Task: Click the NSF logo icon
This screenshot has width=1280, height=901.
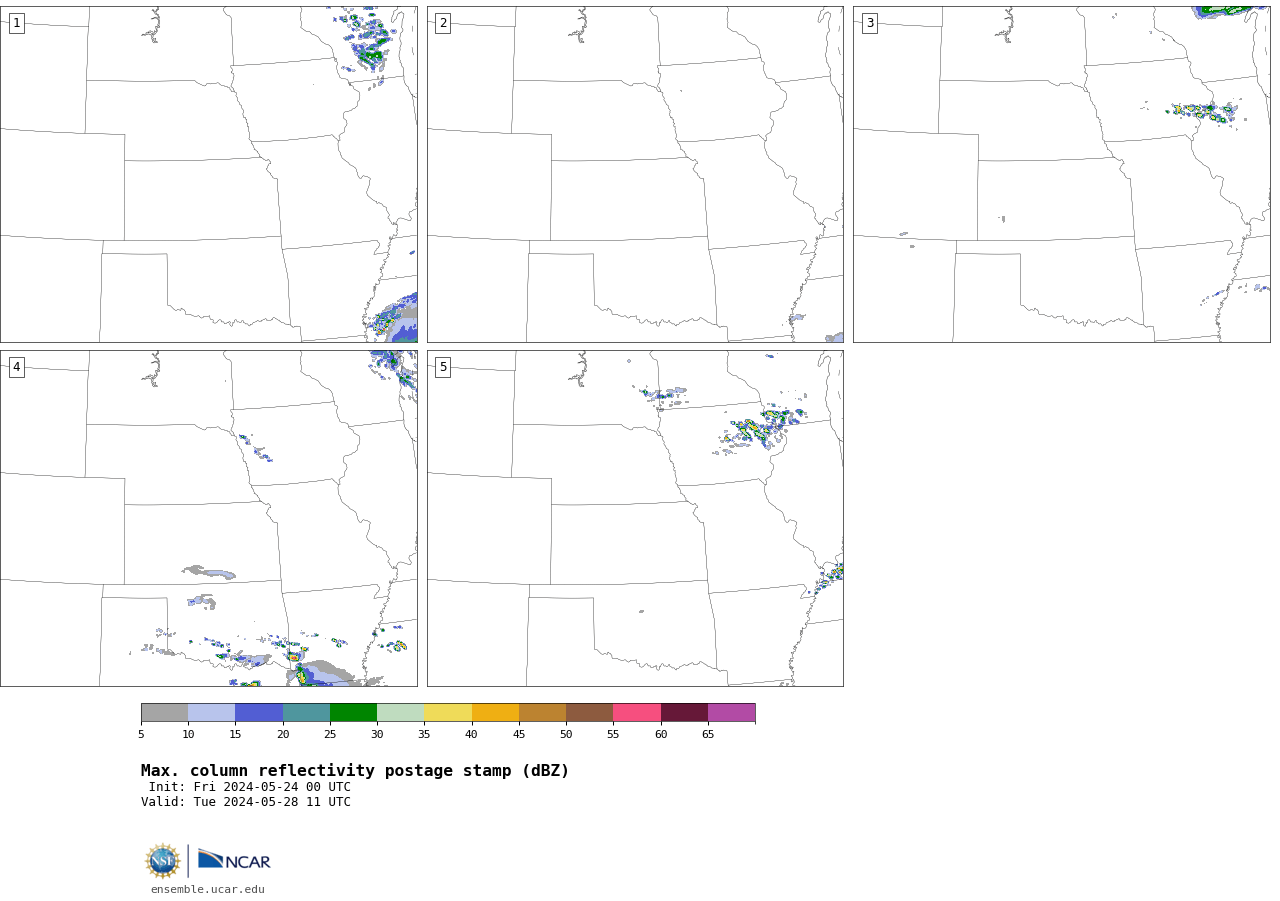Action: (x=162, y=861)
